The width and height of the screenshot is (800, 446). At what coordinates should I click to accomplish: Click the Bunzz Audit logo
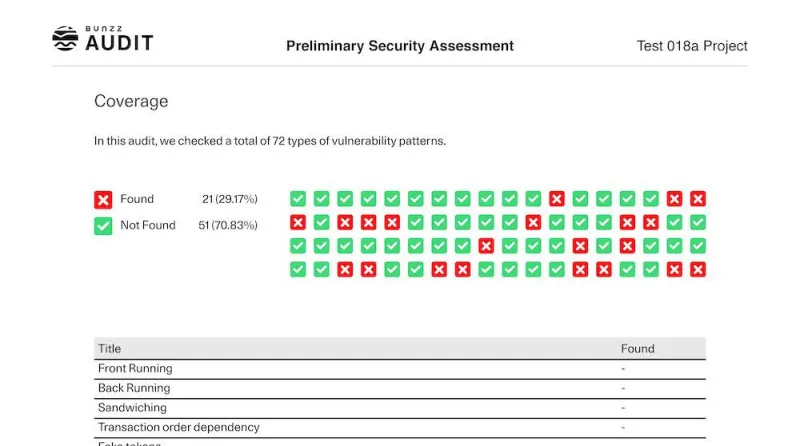coord(103,39)
